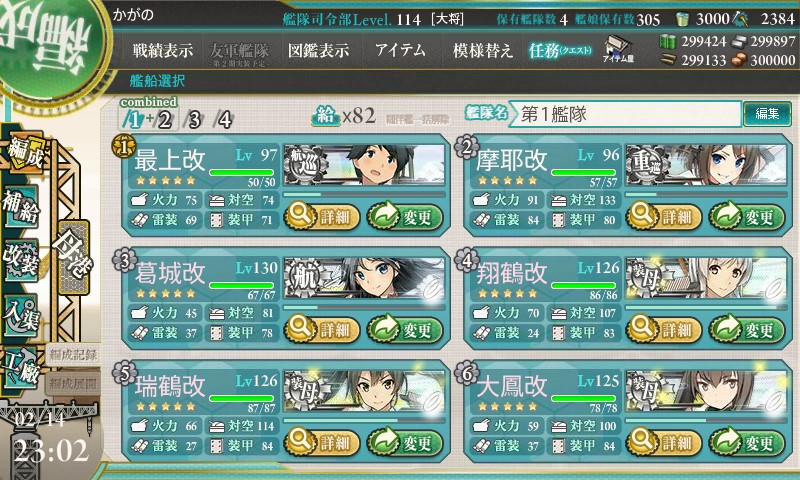Open 戦績表示 records menu
Image resolution: width=800 pixels, height=480 pixels.
tap(163, 50)
